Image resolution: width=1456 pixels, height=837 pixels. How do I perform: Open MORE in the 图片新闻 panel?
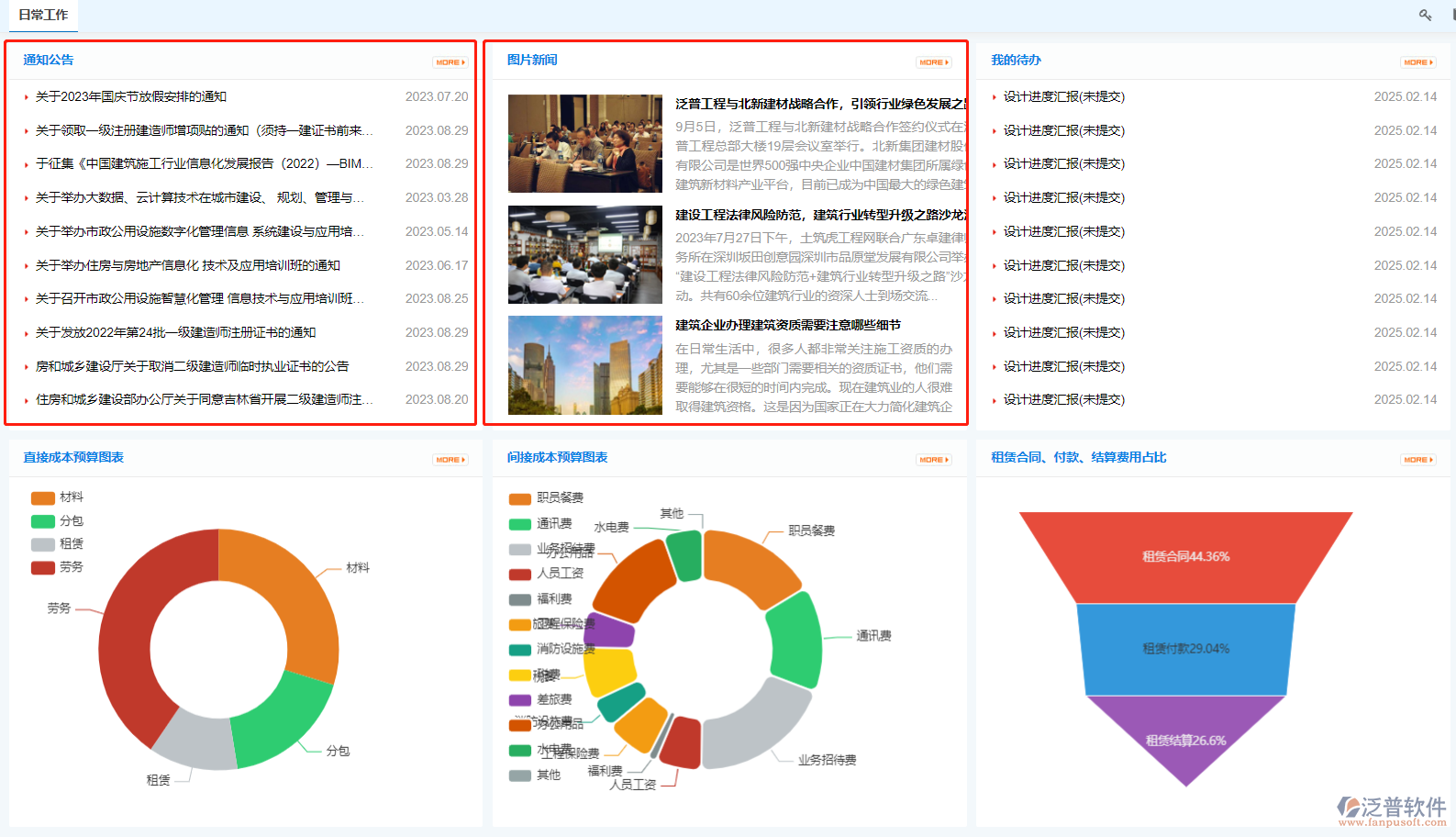click(x=933, y=62)
